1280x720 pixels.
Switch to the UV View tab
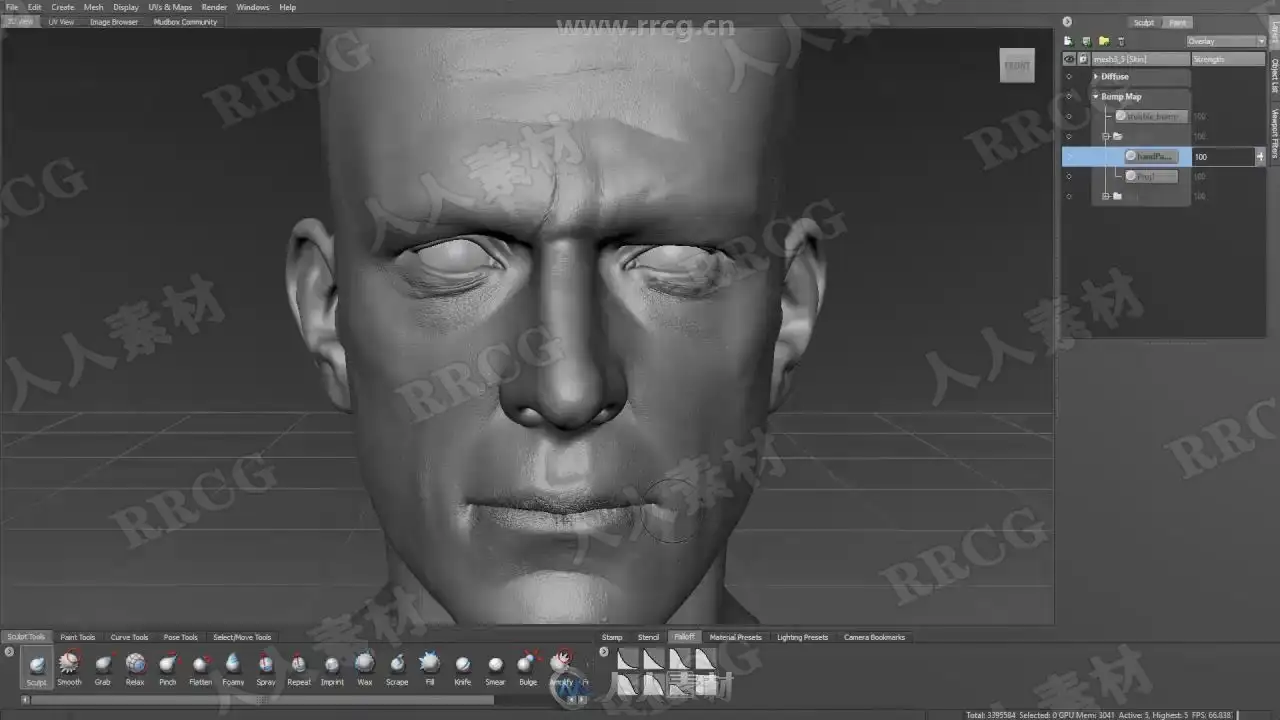click(61, 21)
